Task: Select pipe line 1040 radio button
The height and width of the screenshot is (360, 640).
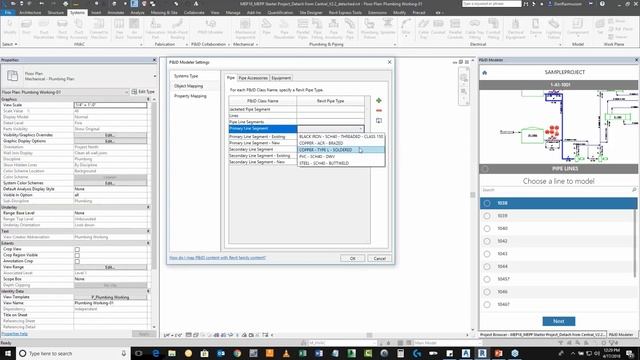Action: (487, 229)
